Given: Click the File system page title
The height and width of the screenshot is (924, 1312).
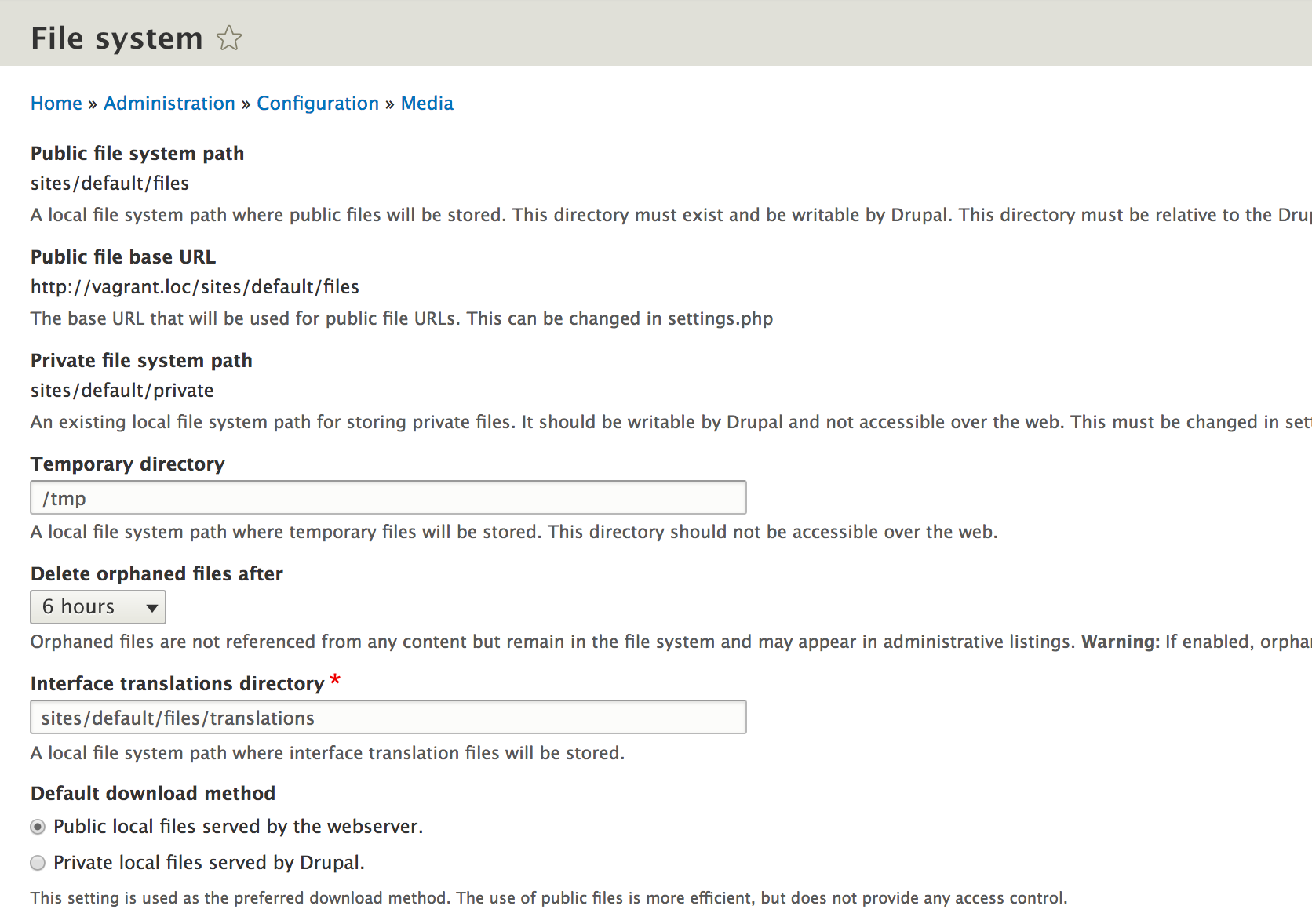Looking at the screenshot, I should [117, 38].
